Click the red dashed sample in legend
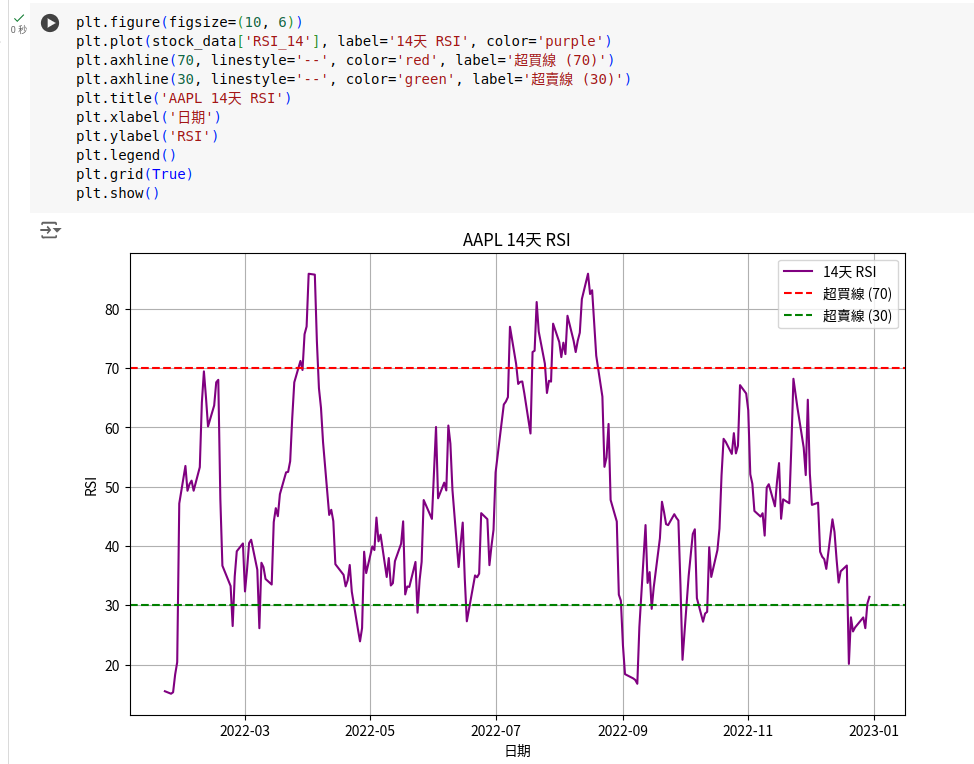The image size is (974, 764). [798, 293]
